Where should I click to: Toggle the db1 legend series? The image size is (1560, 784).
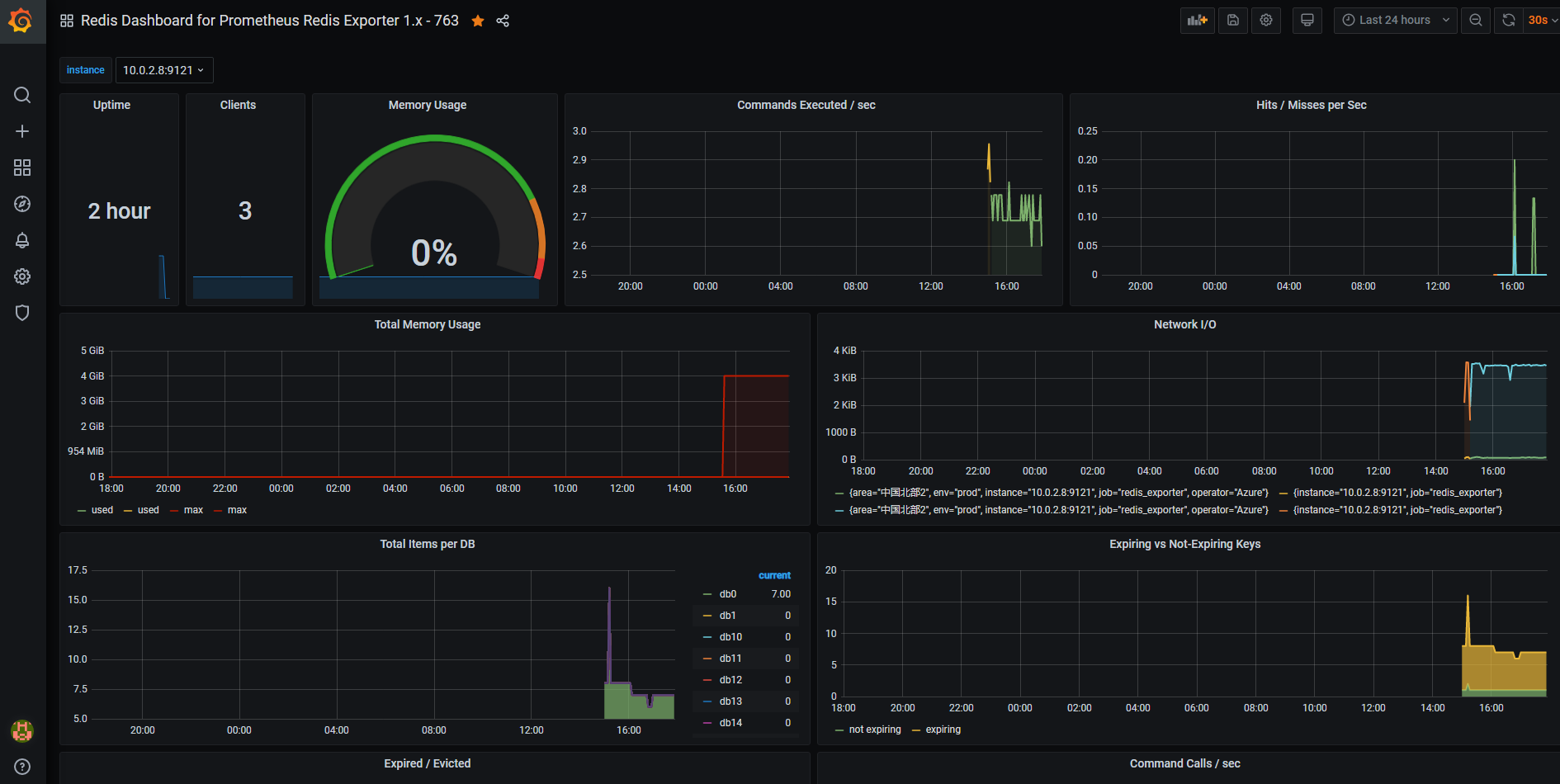pyautogui.click(x=728, y=616)
